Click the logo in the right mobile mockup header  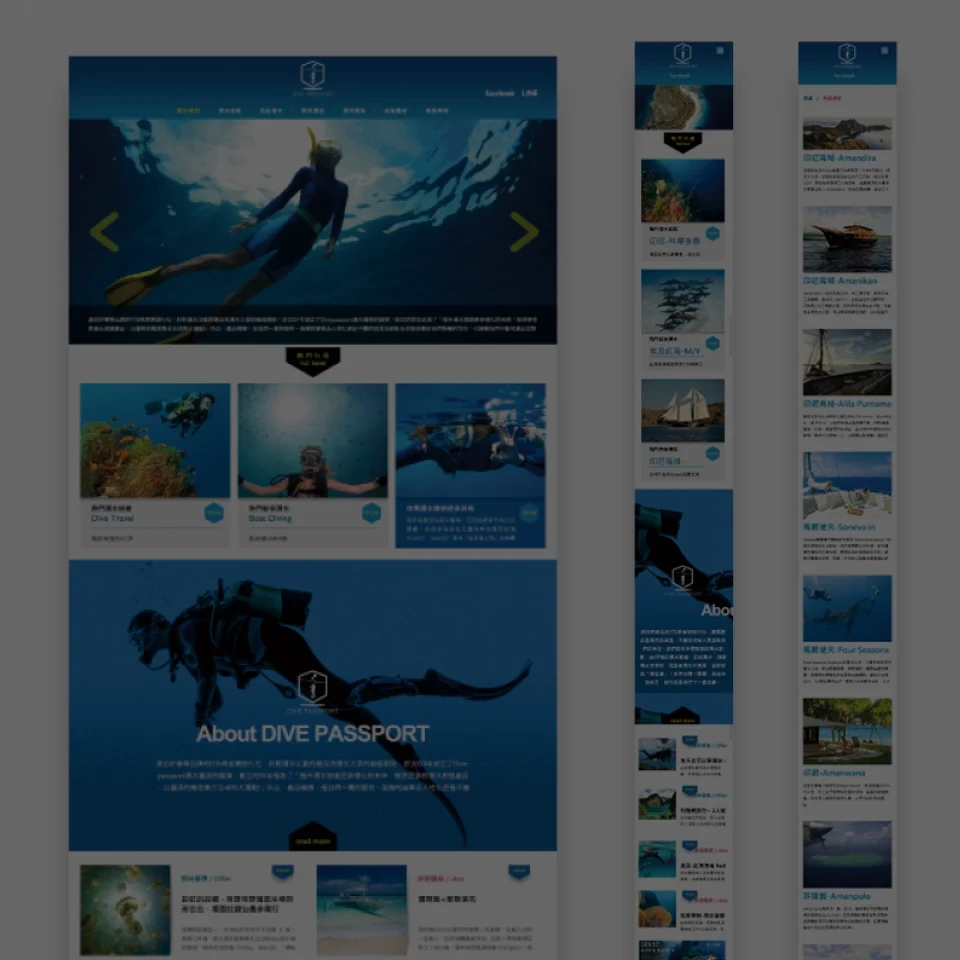point(847,56)
